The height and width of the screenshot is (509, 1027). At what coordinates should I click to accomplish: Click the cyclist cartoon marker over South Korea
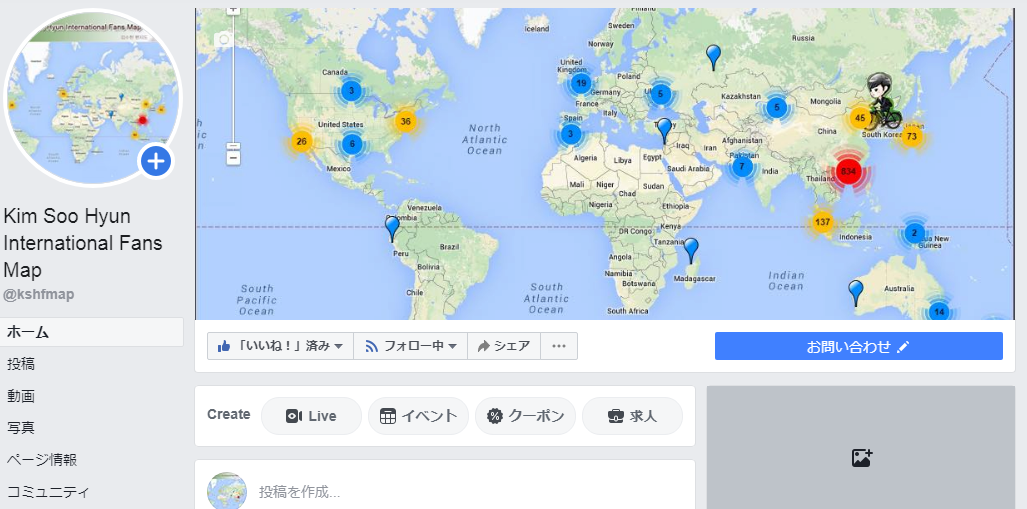[x=882, y=100]
